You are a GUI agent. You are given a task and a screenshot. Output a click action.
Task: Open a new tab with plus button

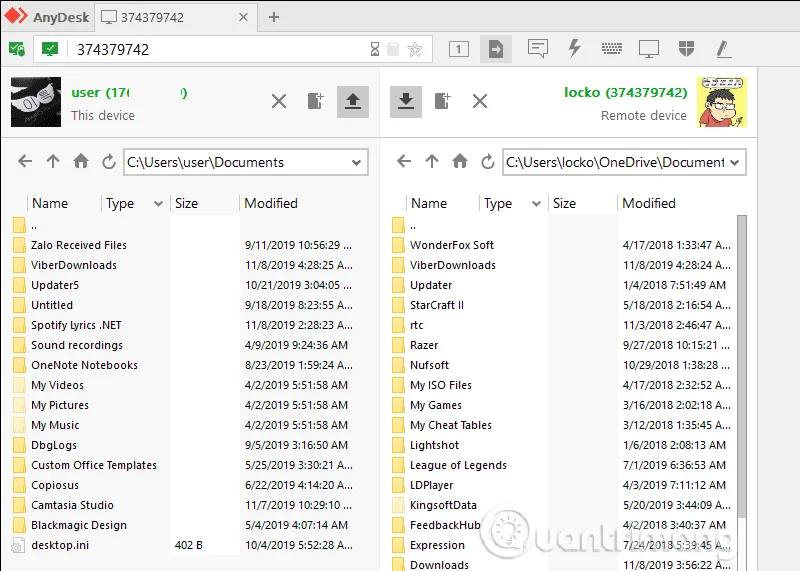tap(274, 17)
